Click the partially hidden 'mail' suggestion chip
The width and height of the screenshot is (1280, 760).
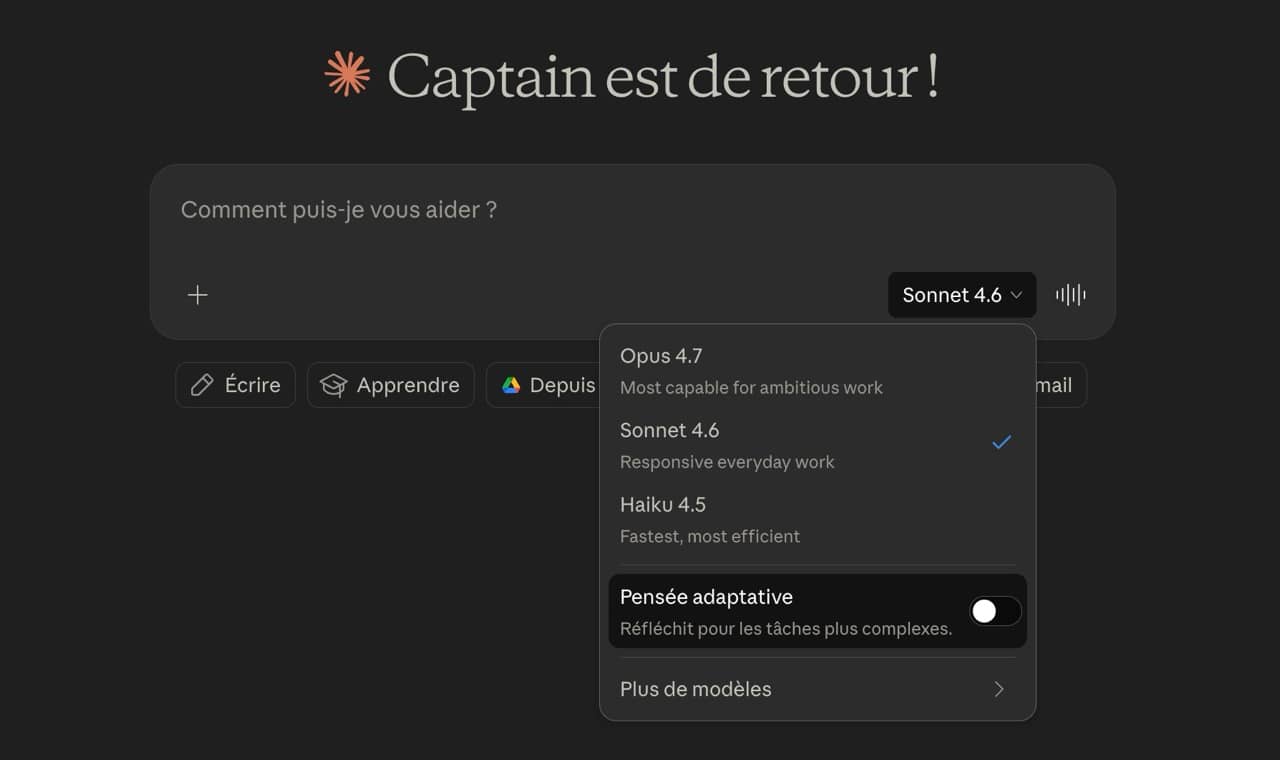tap(1060, 385)
